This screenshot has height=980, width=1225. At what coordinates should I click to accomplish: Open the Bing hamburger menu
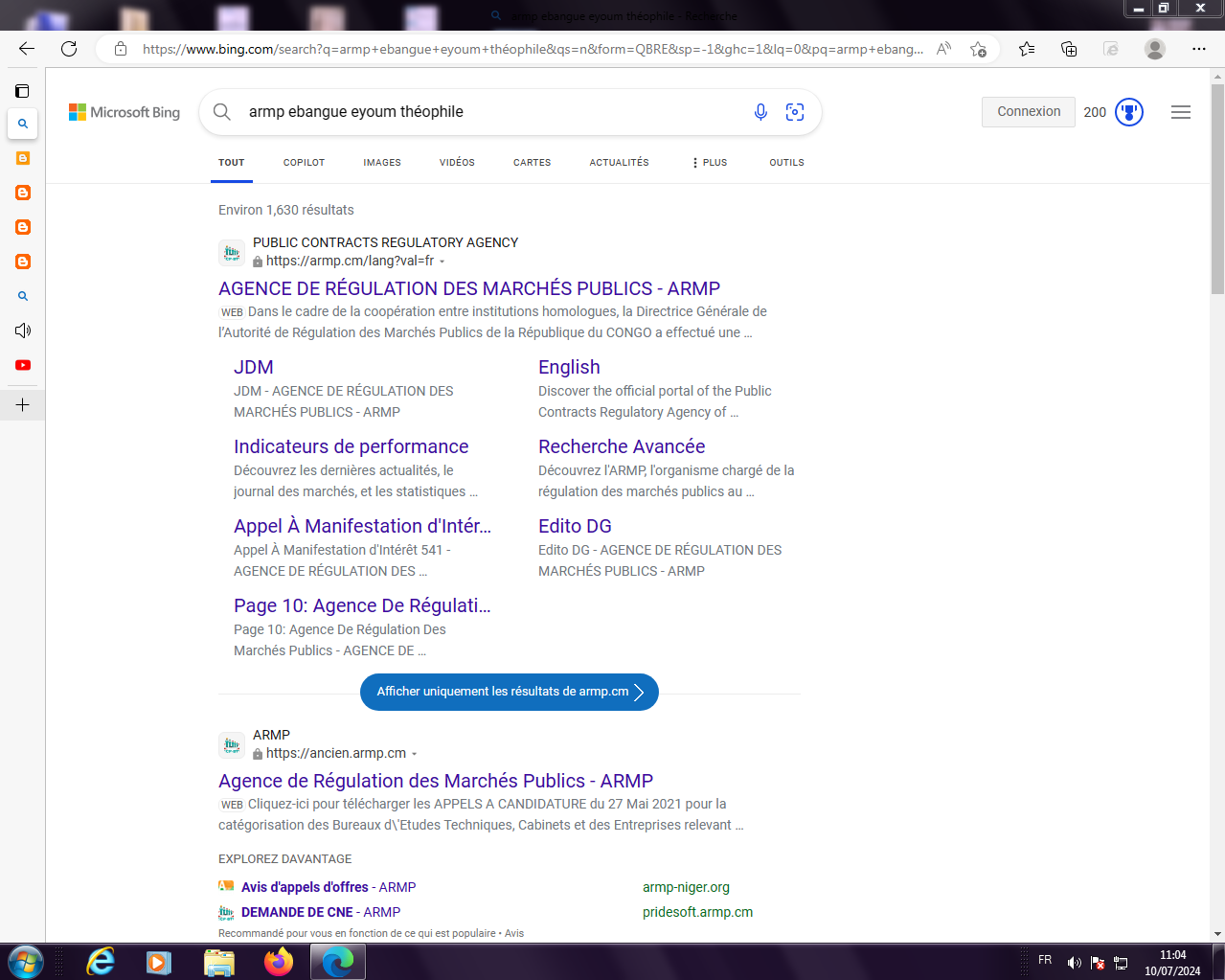[1181, 112]
